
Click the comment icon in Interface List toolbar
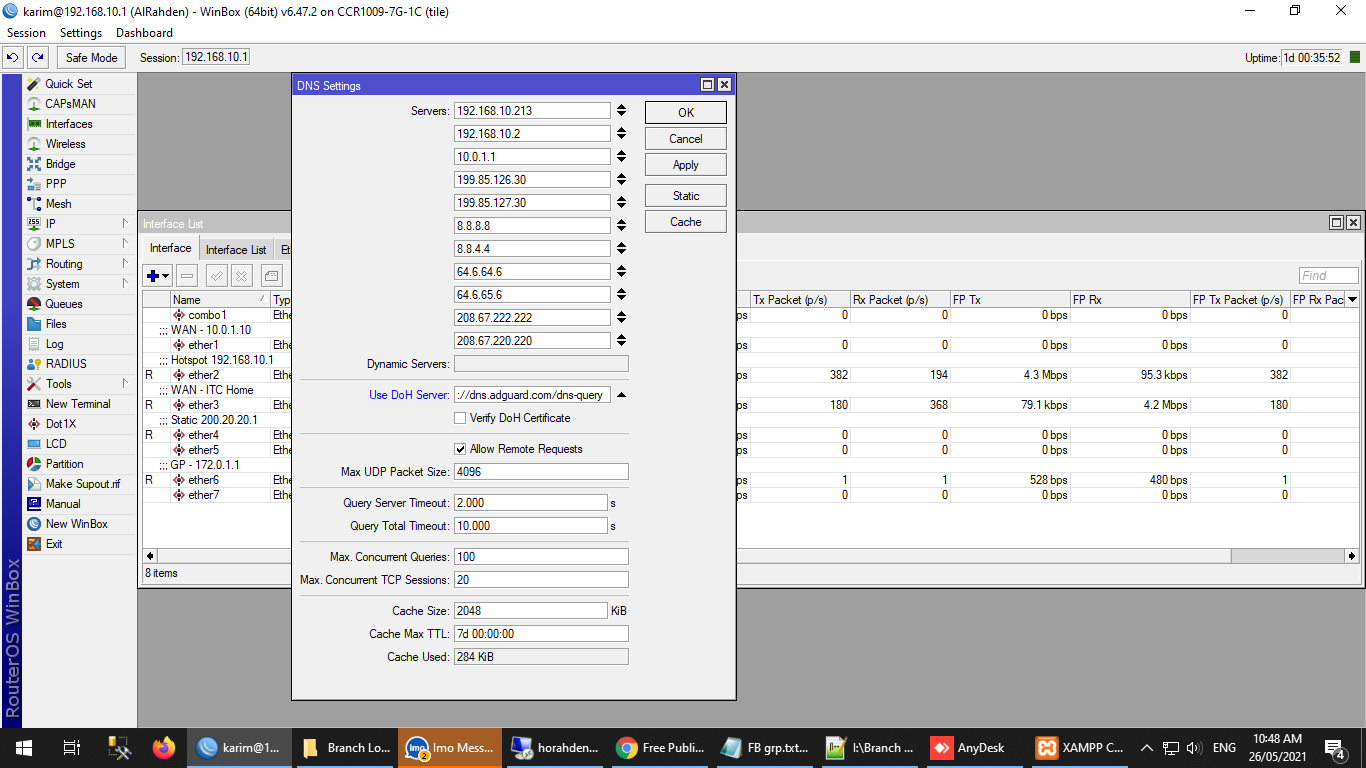(x=272, y=276)
